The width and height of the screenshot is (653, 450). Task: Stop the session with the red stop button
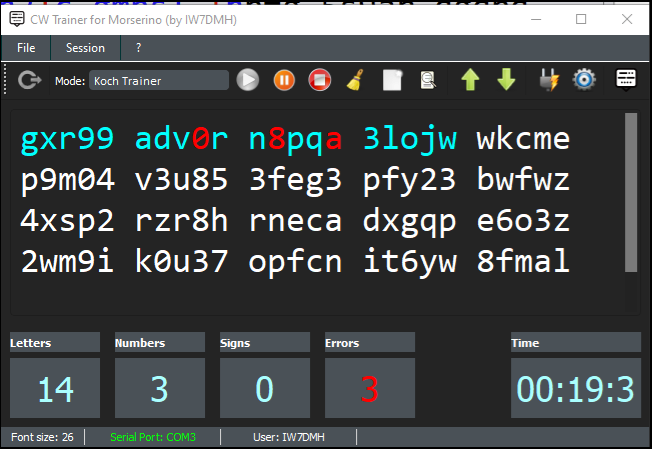tap(319, 80)
